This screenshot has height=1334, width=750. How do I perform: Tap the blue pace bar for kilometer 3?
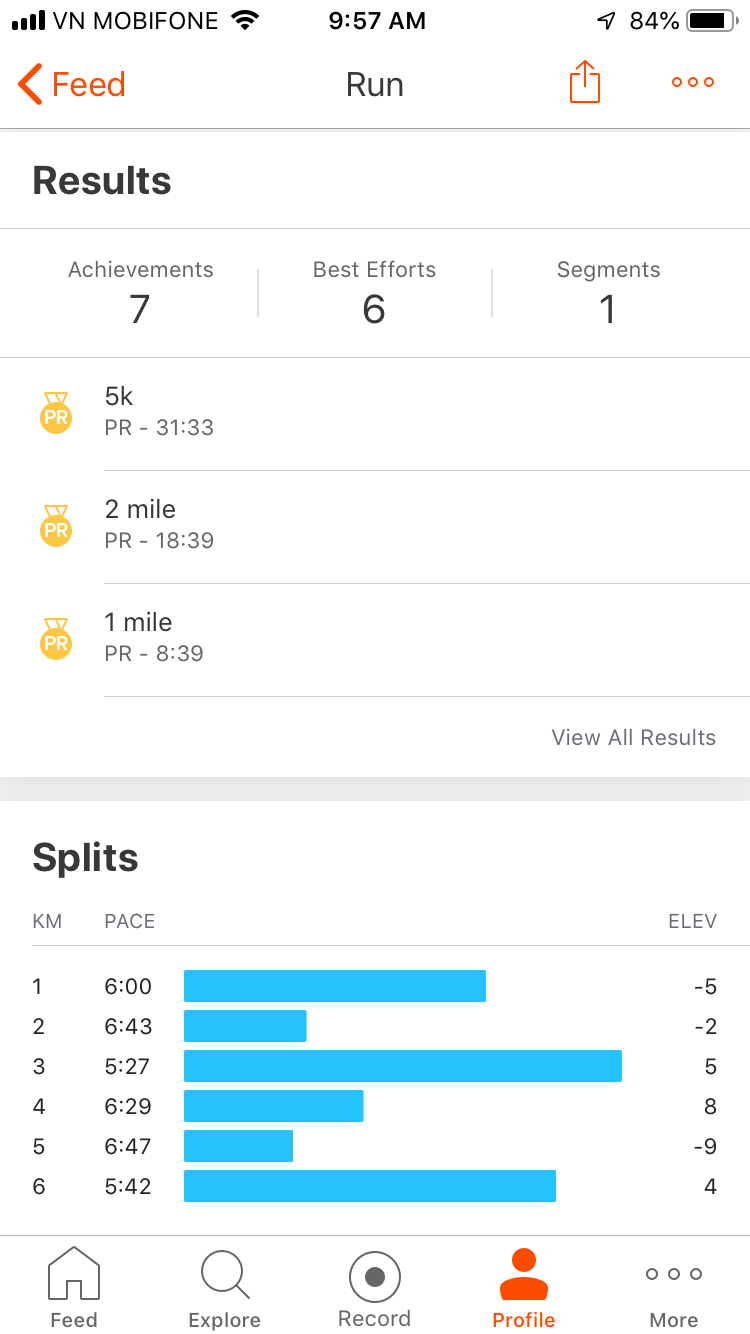pyautogui.click(x=403, y=1066)
